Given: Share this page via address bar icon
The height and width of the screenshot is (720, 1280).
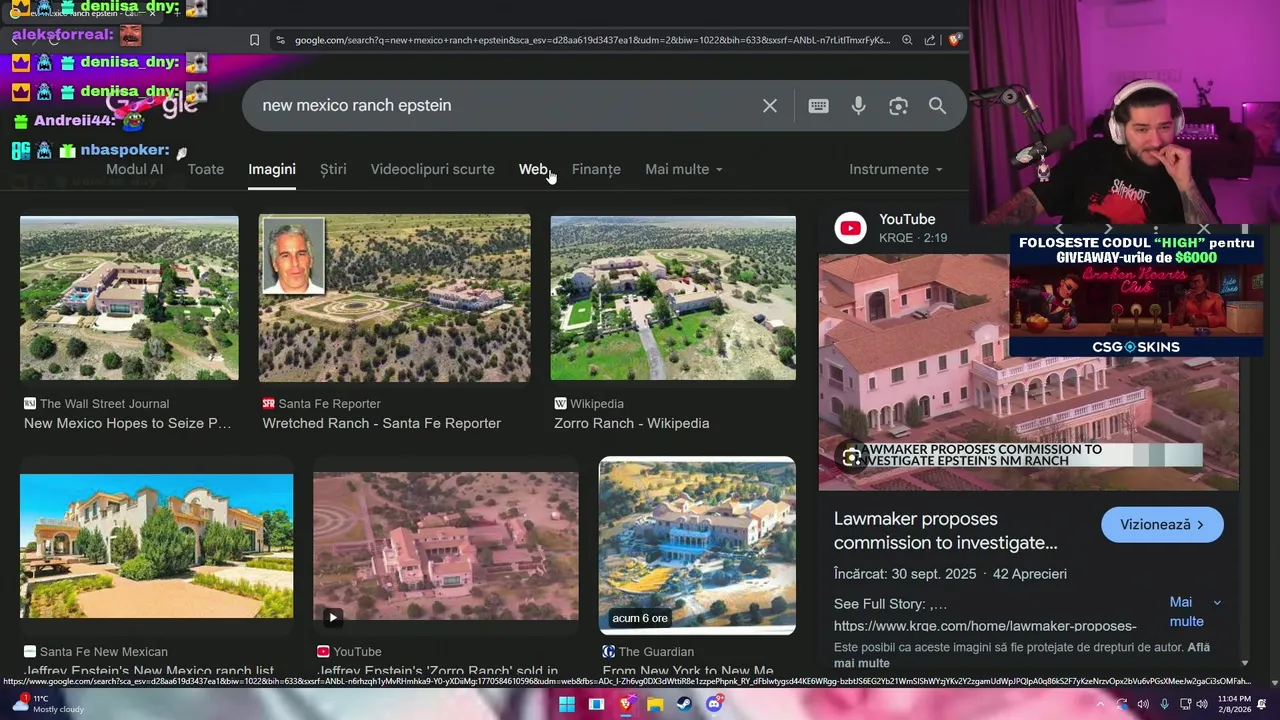Looking at the screenshot, I should 930,40.
